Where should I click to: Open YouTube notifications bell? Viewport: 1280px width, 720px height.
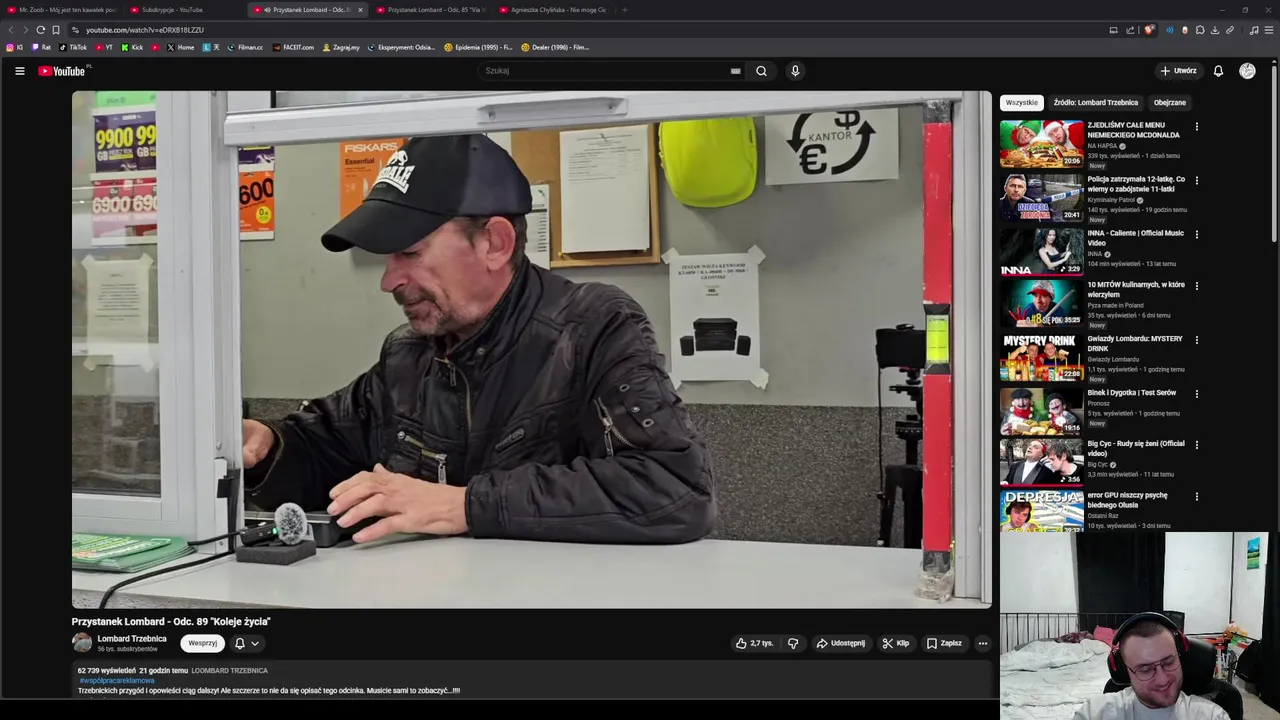1218,71
